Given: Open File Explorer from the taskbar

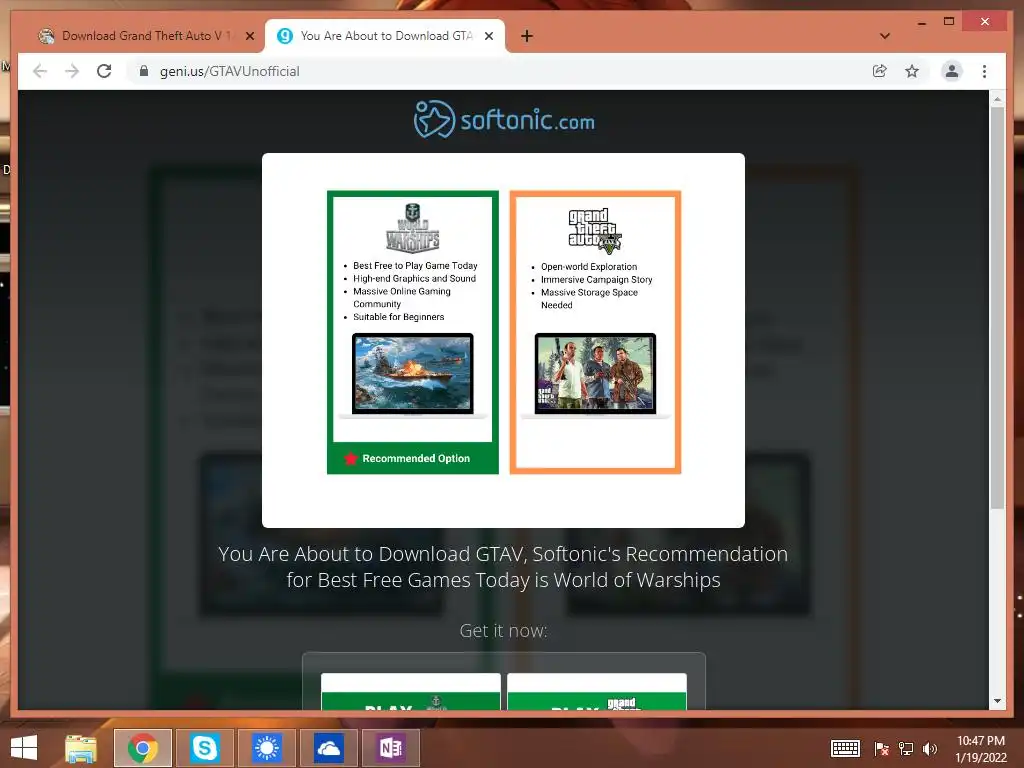Looking at the screenshot, I should click(x=81, y=748).
